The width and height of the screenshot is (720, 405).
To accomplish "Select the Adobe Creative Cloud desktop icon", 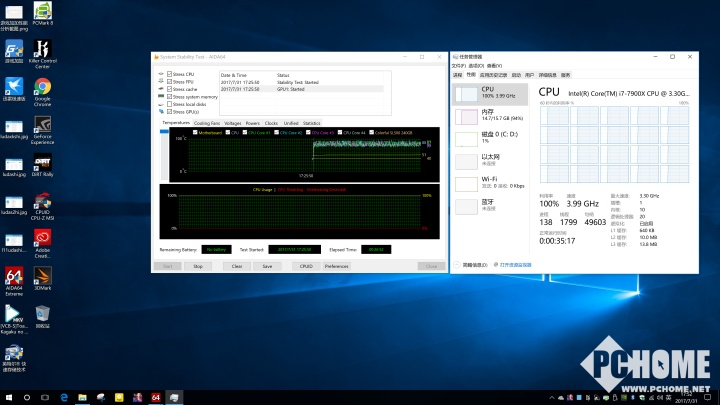I will pos(42,244).
